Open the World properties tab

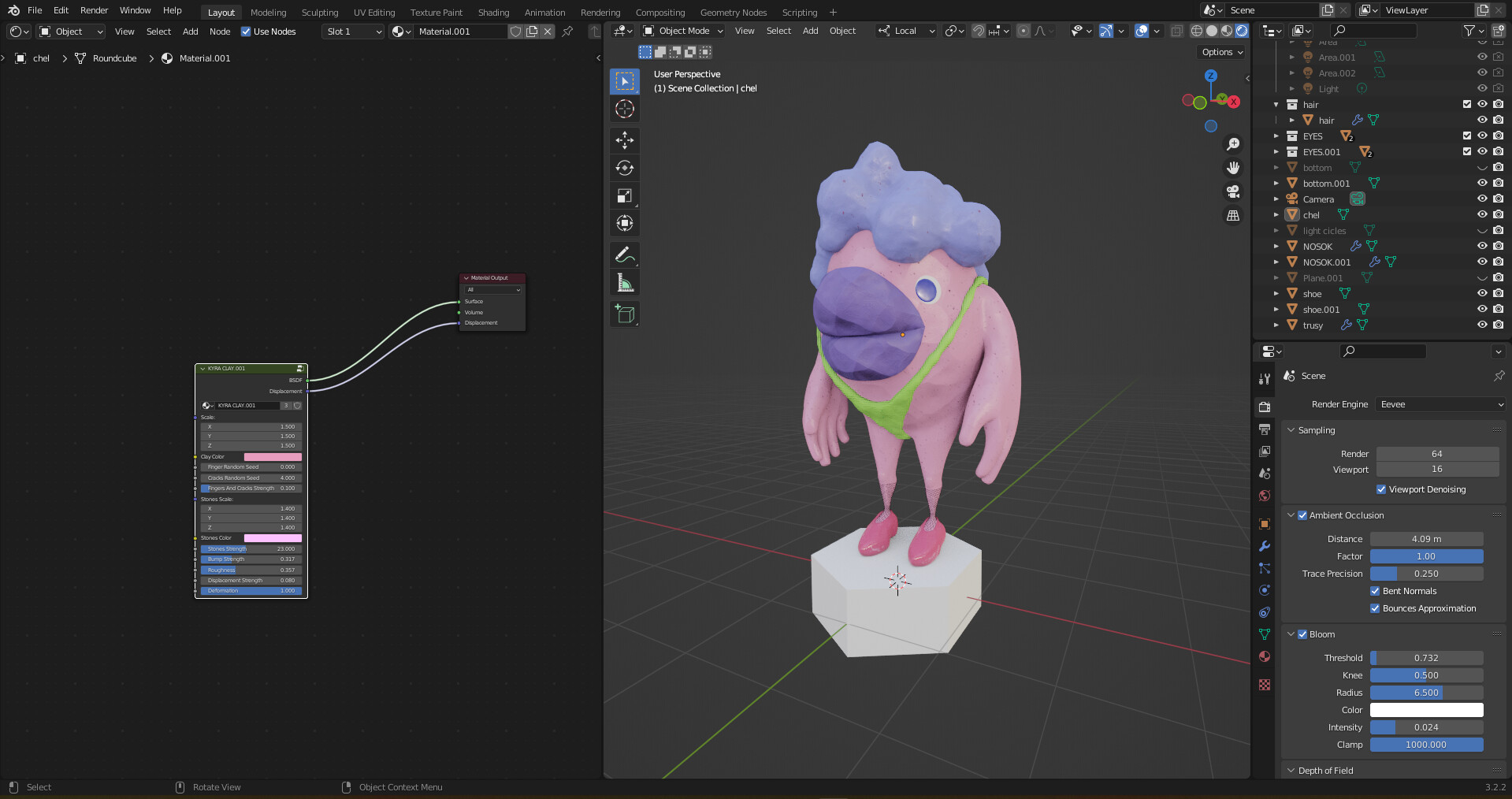point(1265,496)
